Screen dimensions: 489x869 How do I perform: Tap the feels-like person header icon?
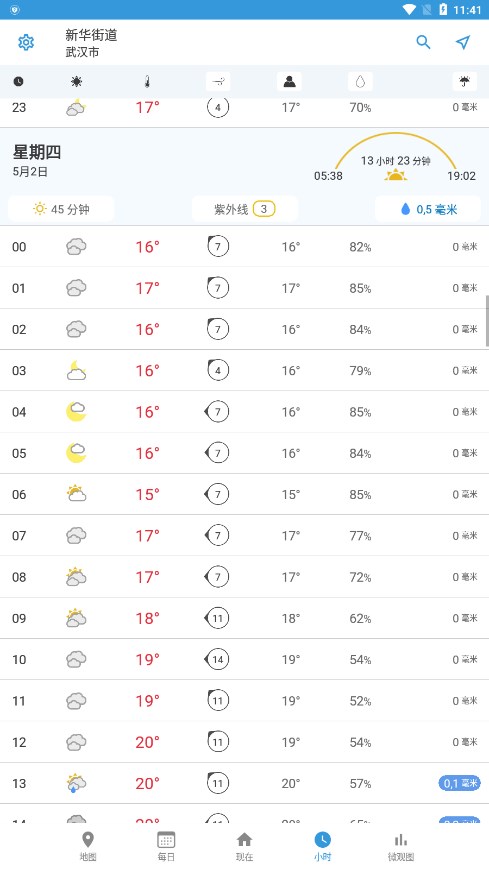pos(289,81)
